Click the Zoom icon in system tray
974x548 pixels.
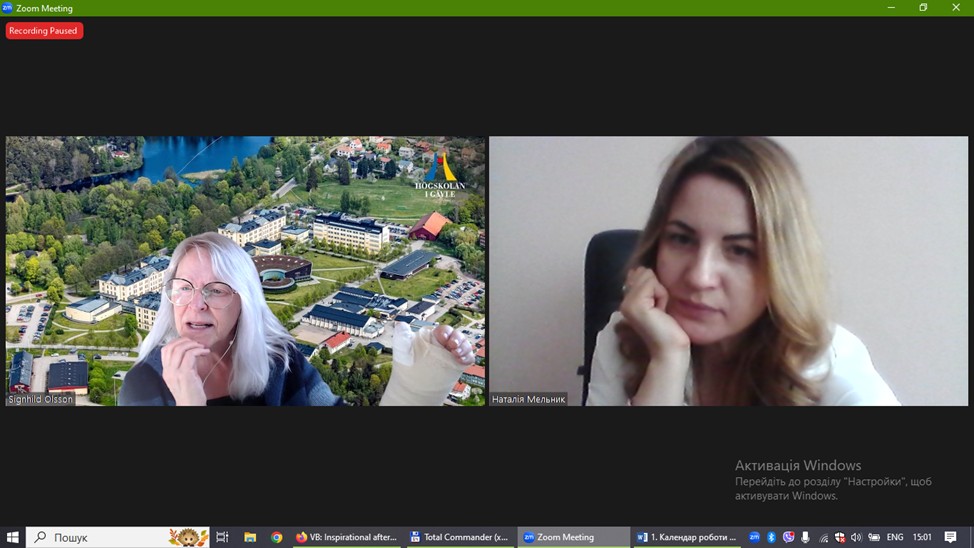point(755,537)
